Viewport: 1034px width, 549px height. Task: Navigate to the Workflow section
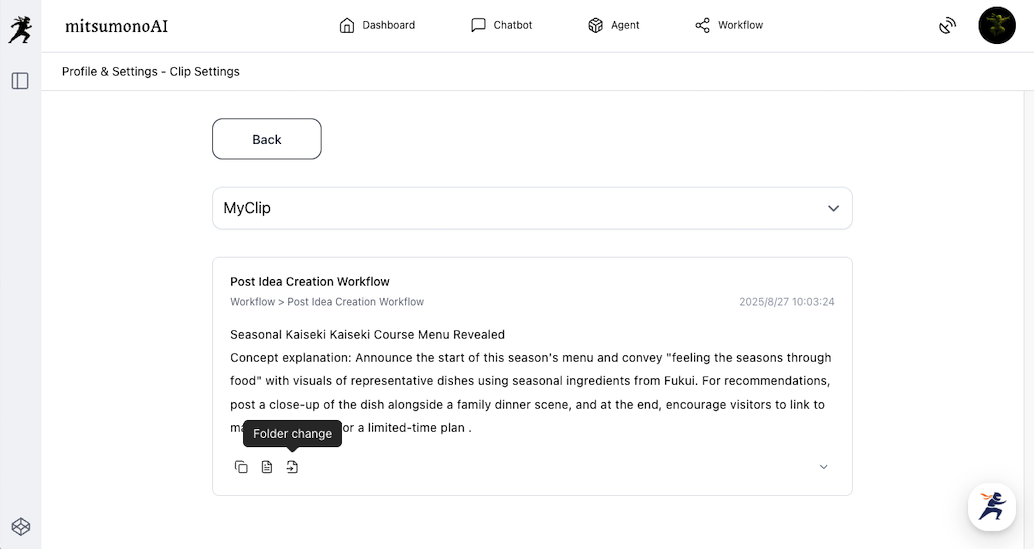pos(729,25)
